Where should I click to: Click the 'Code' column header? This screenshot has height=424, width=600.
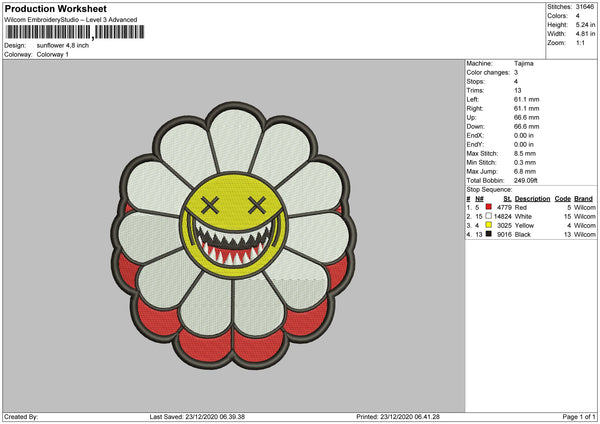(x=562, y=199)
